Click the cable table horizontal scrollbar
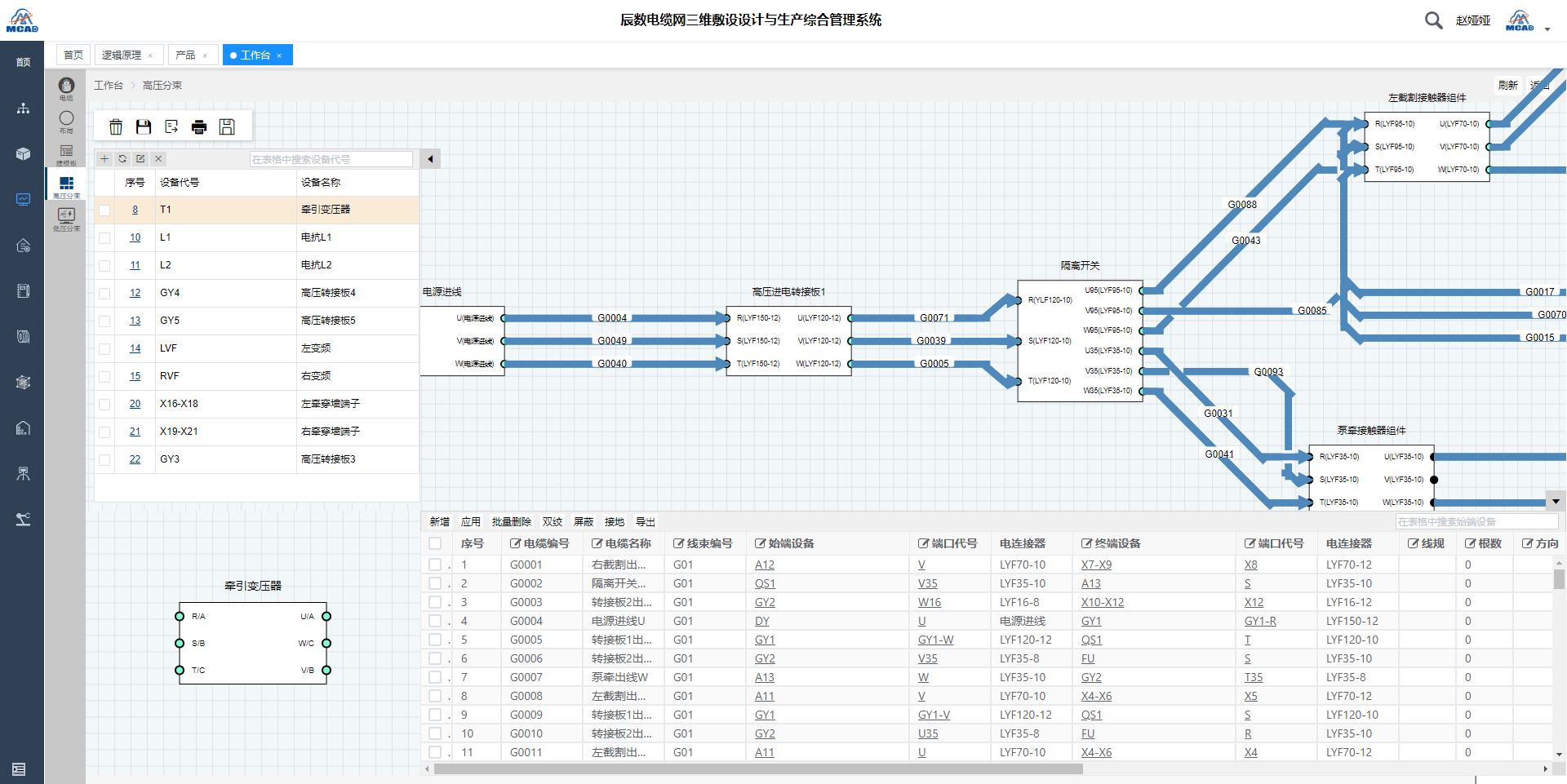 tap(757, 768)
